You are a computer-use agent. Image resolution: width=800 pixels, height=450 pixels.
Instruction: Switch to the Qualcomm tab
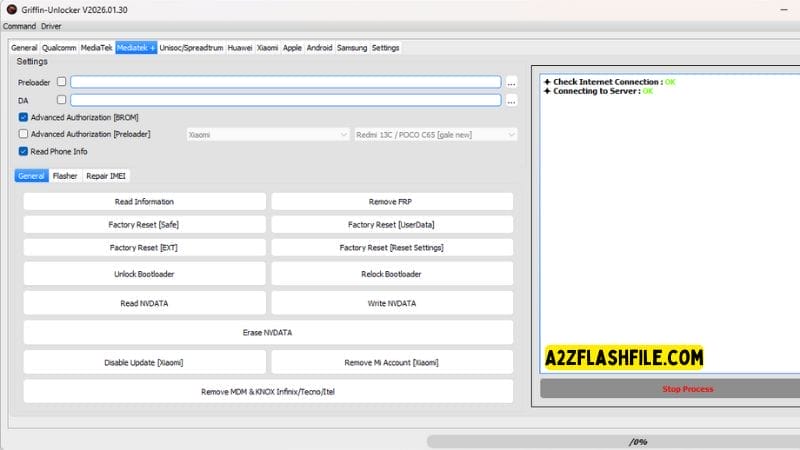[x=59, y=47]
